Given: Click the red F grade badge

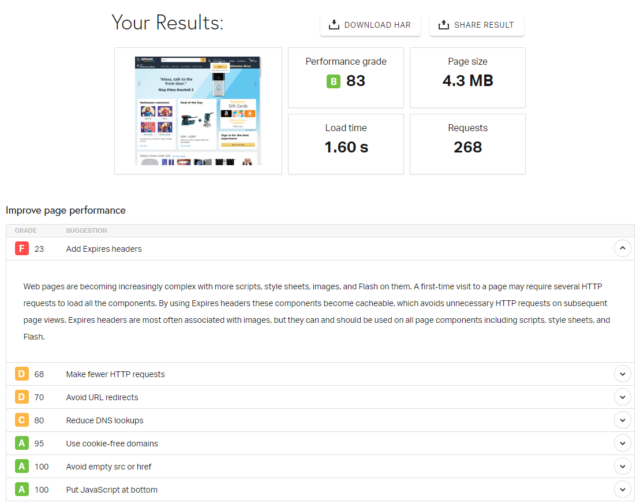Looking at the screenshot, I should tap(22, 248).
